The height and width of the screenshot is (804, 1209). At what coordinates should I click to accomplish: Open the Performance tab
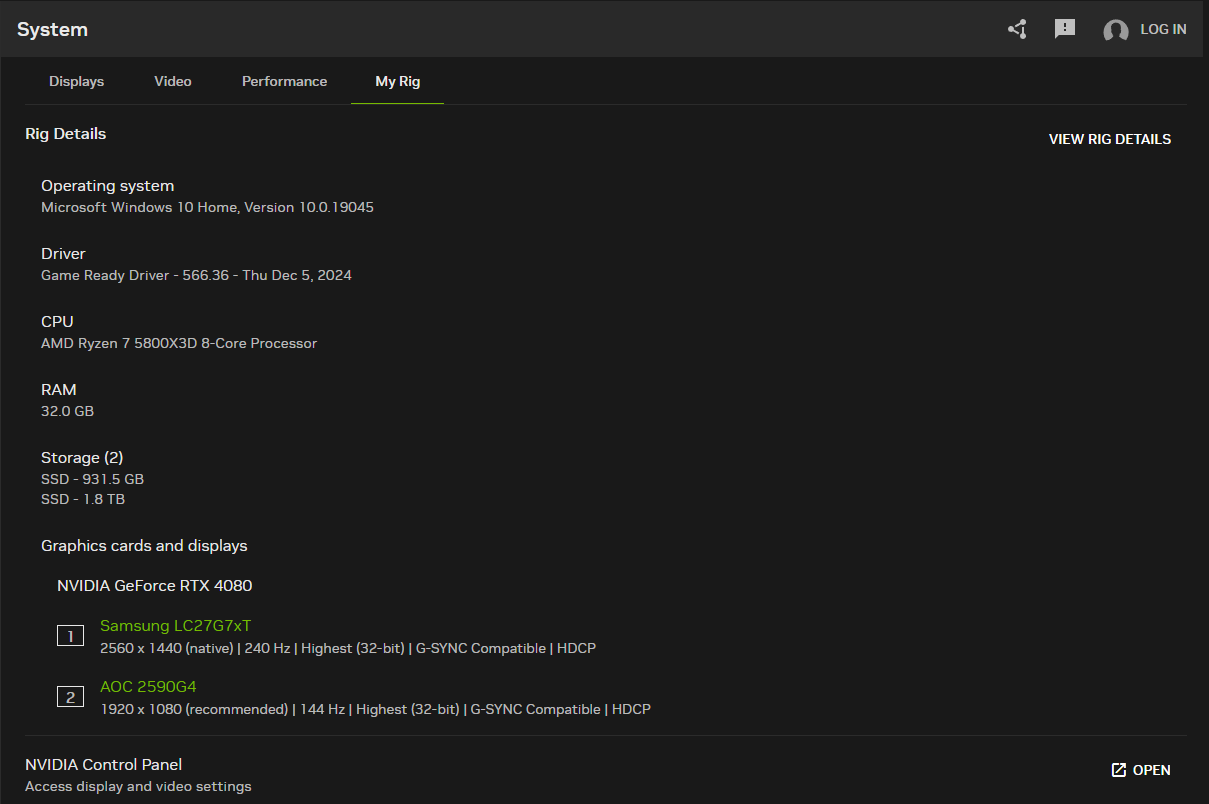pyautogui.click(x=284, y=81)
